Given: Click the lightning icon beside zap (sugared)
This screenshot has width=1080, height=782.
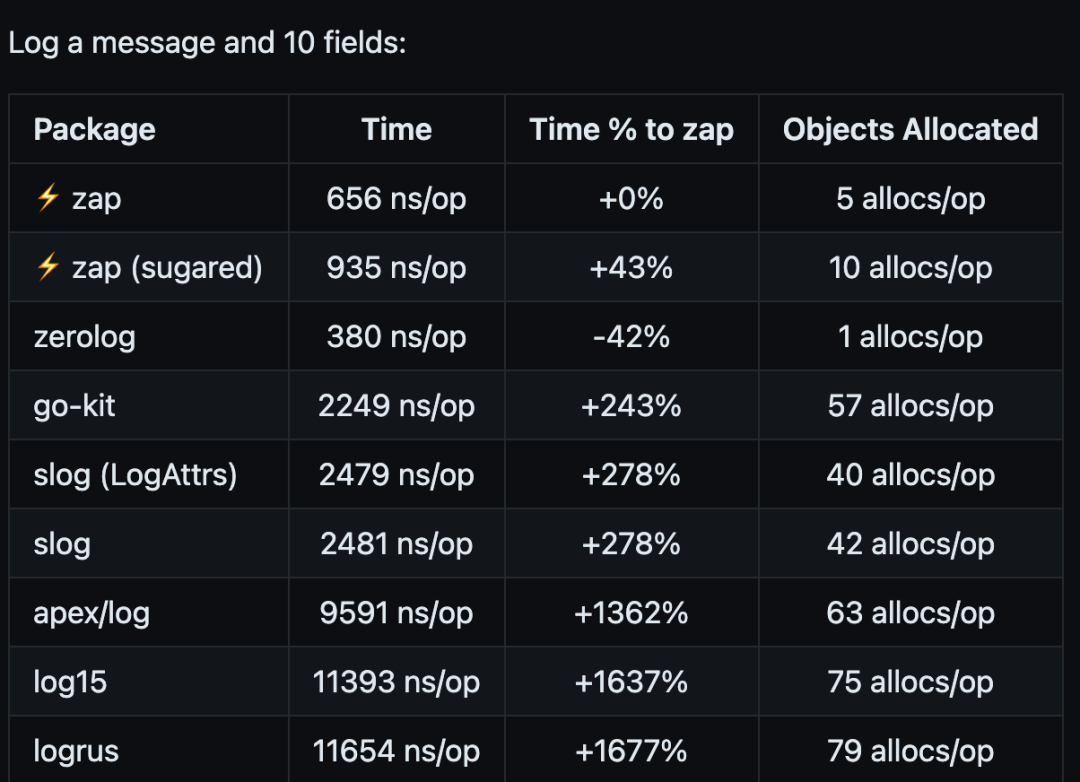Looking at the screenshot, I should 47,267.
